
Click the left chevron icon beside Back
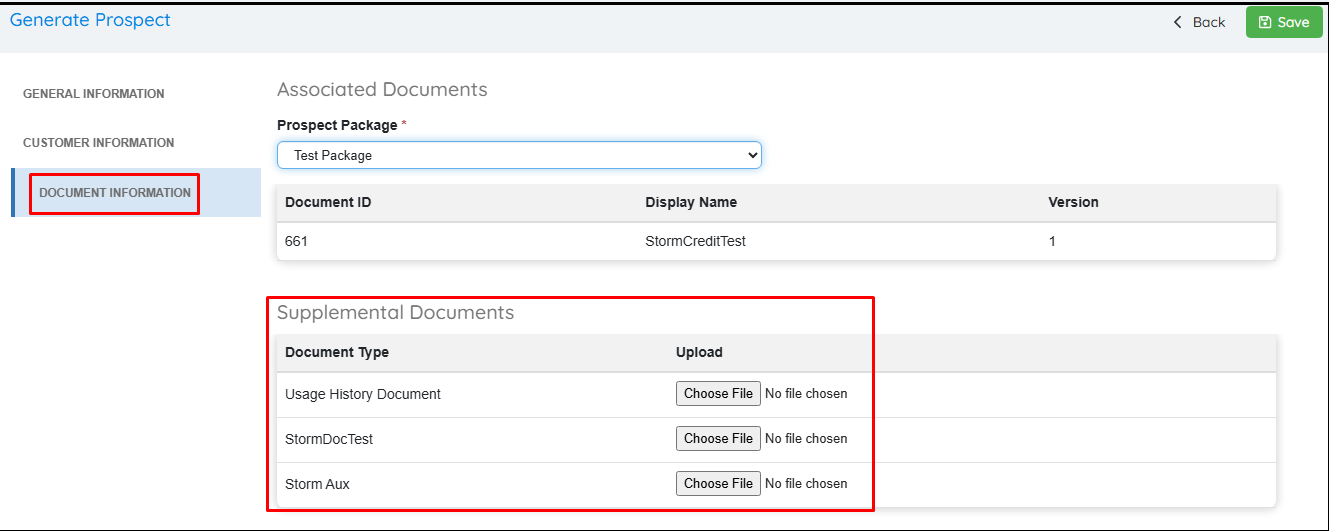1178,22
